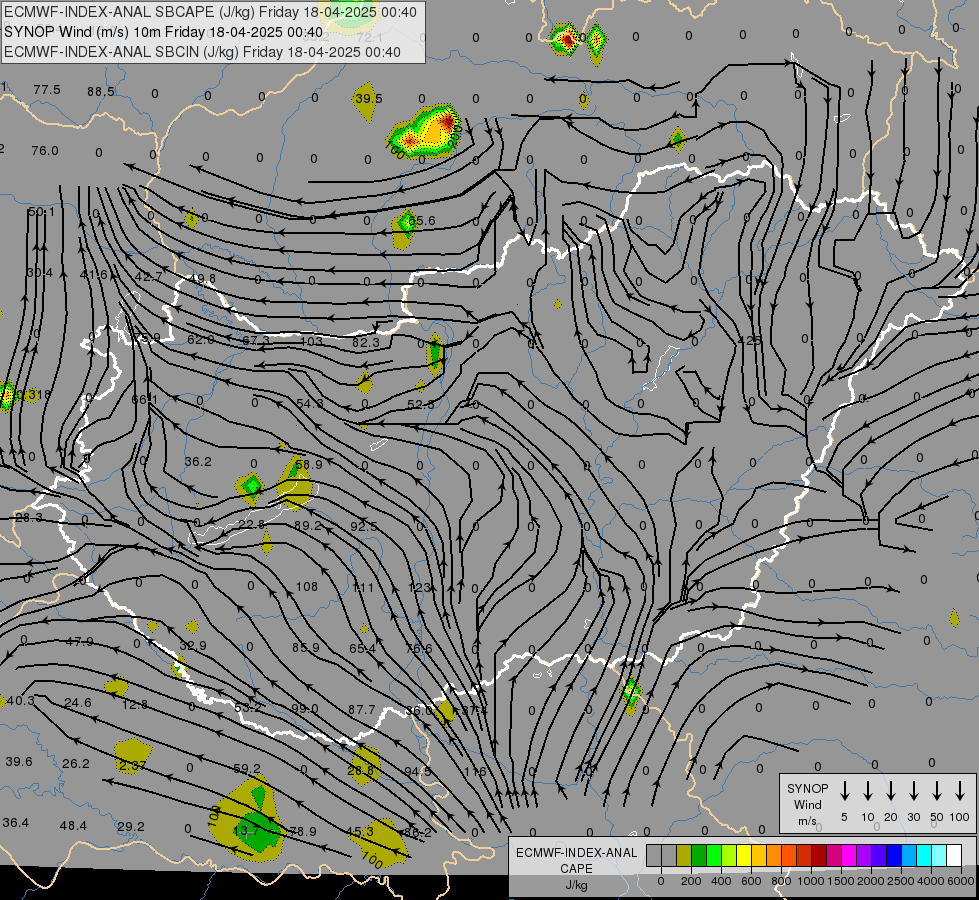Image resolution: width=979 pixels, height=900 pixels.
Task: Click the map value 89.2
Action: click(308, 526)
